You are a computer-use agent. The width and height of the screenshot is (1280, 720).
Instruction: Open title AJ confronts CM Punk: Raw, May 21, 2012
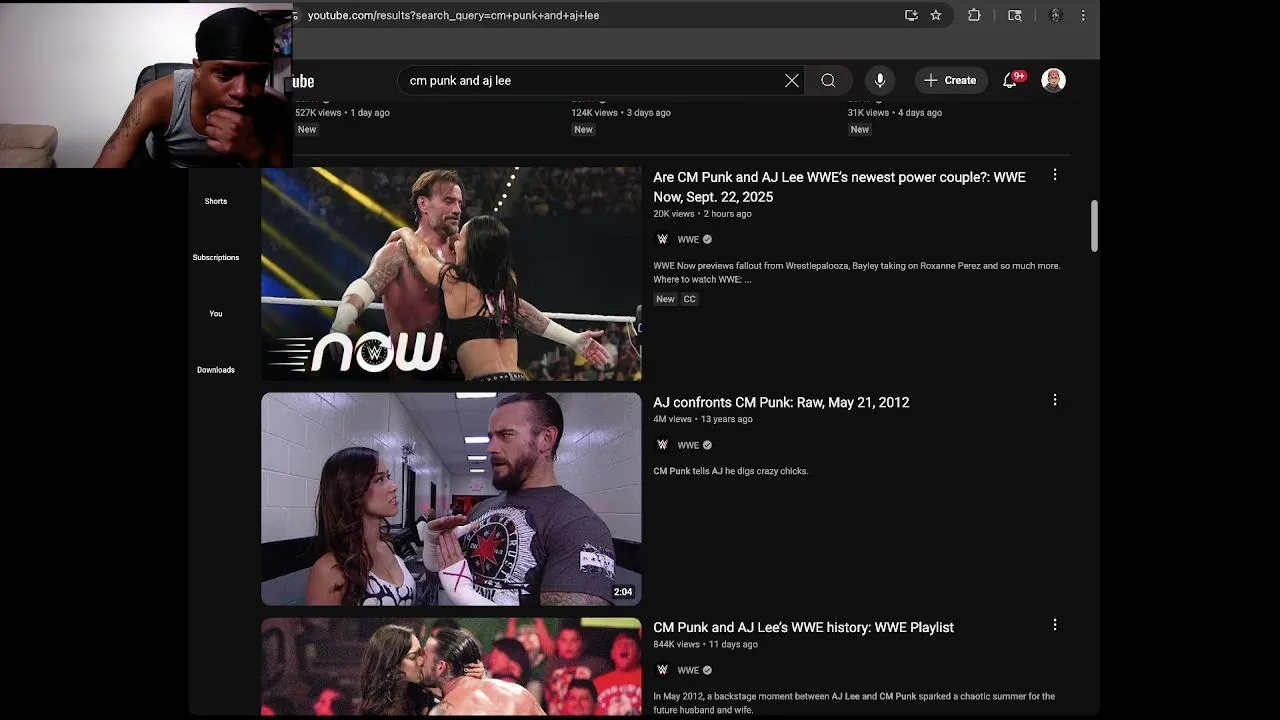(x=781, y=402)
